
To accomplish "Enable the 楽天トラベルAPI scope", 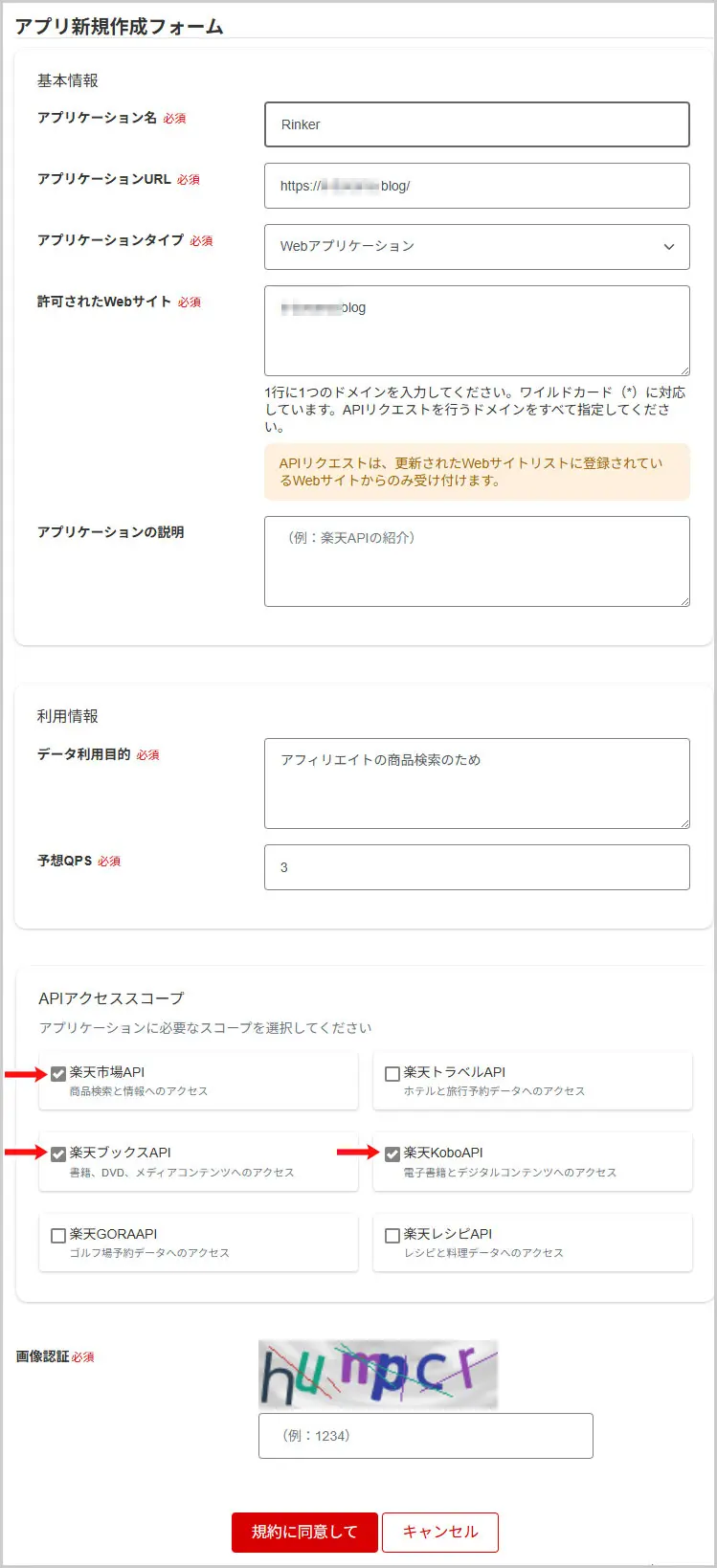I will tap(392, 1072).
